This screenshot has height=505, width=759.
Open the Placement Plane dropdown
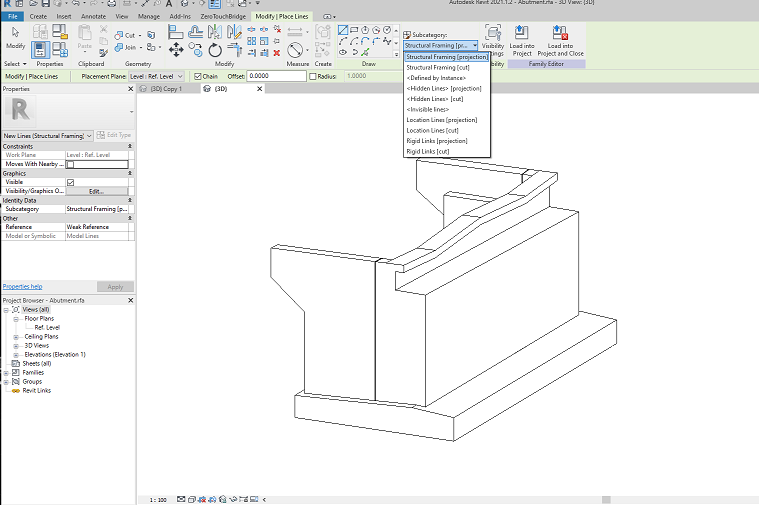click(156, 77)
